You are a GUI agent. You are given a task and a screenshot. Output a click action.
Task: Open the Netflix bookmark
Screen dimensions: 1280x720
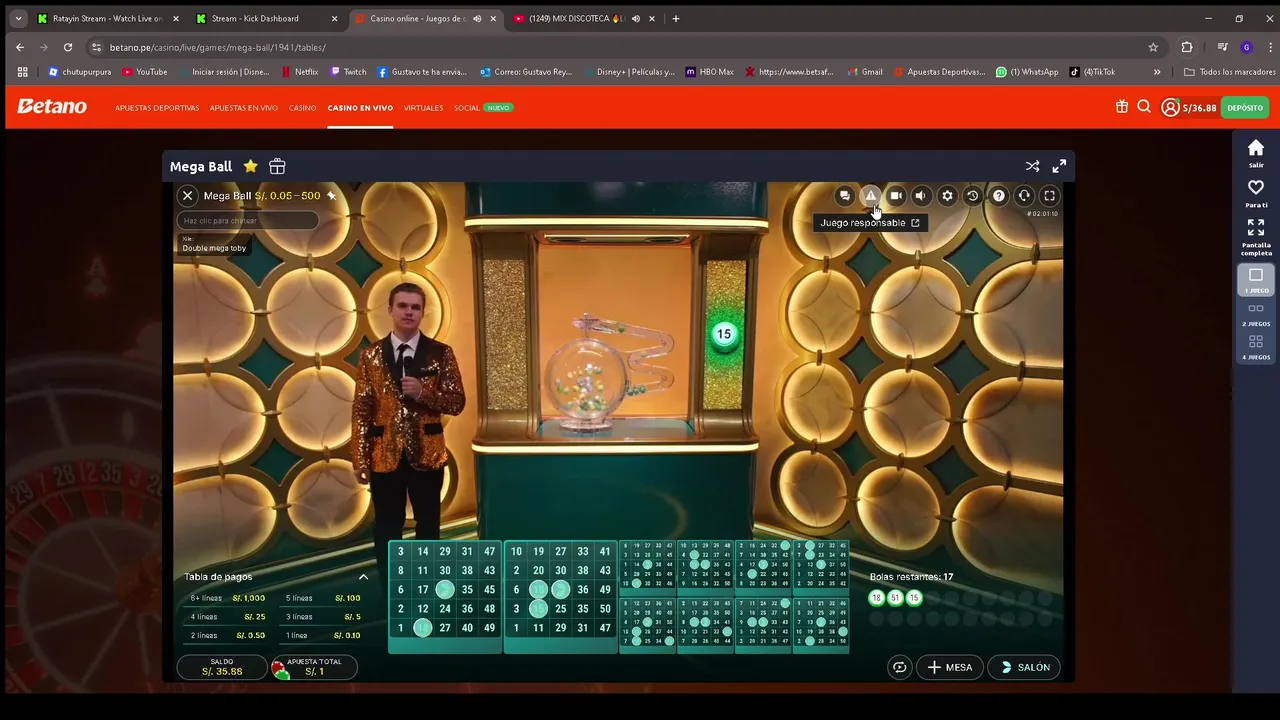(x=299, y=72)
